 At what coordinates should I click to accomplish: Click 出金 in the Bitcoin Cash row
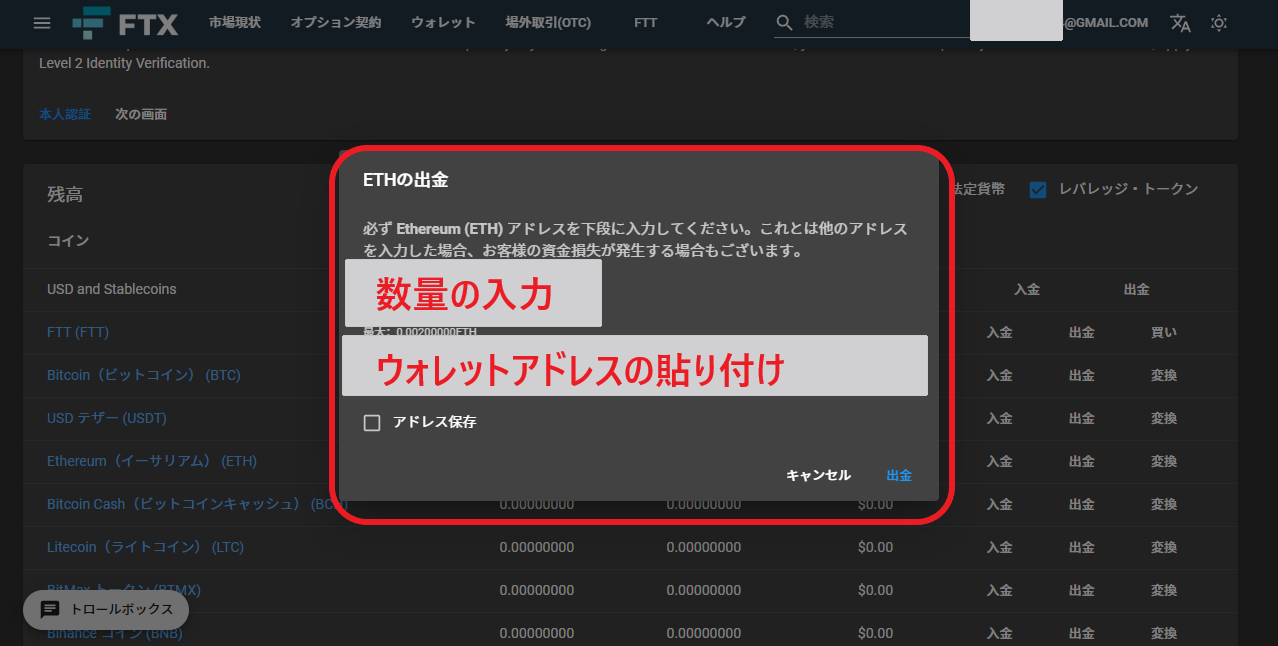(x=1082, y=504)
